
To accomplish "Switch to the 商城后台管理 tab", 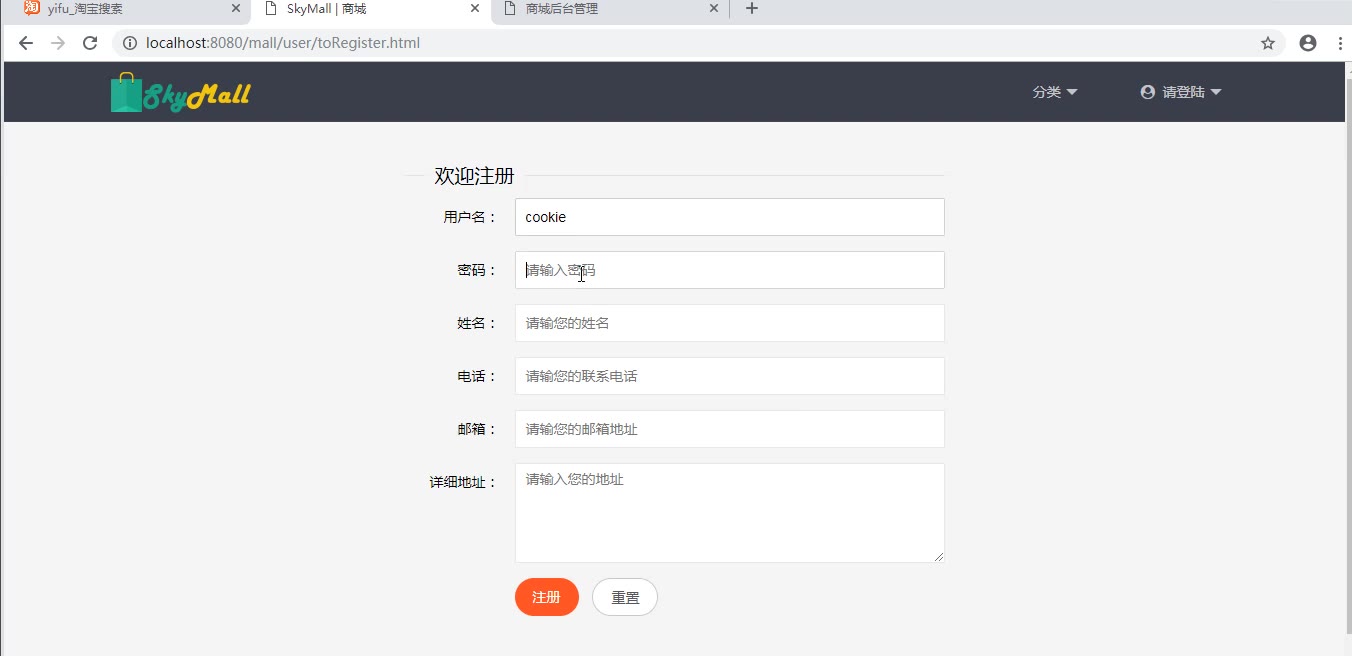I will 610,9.
